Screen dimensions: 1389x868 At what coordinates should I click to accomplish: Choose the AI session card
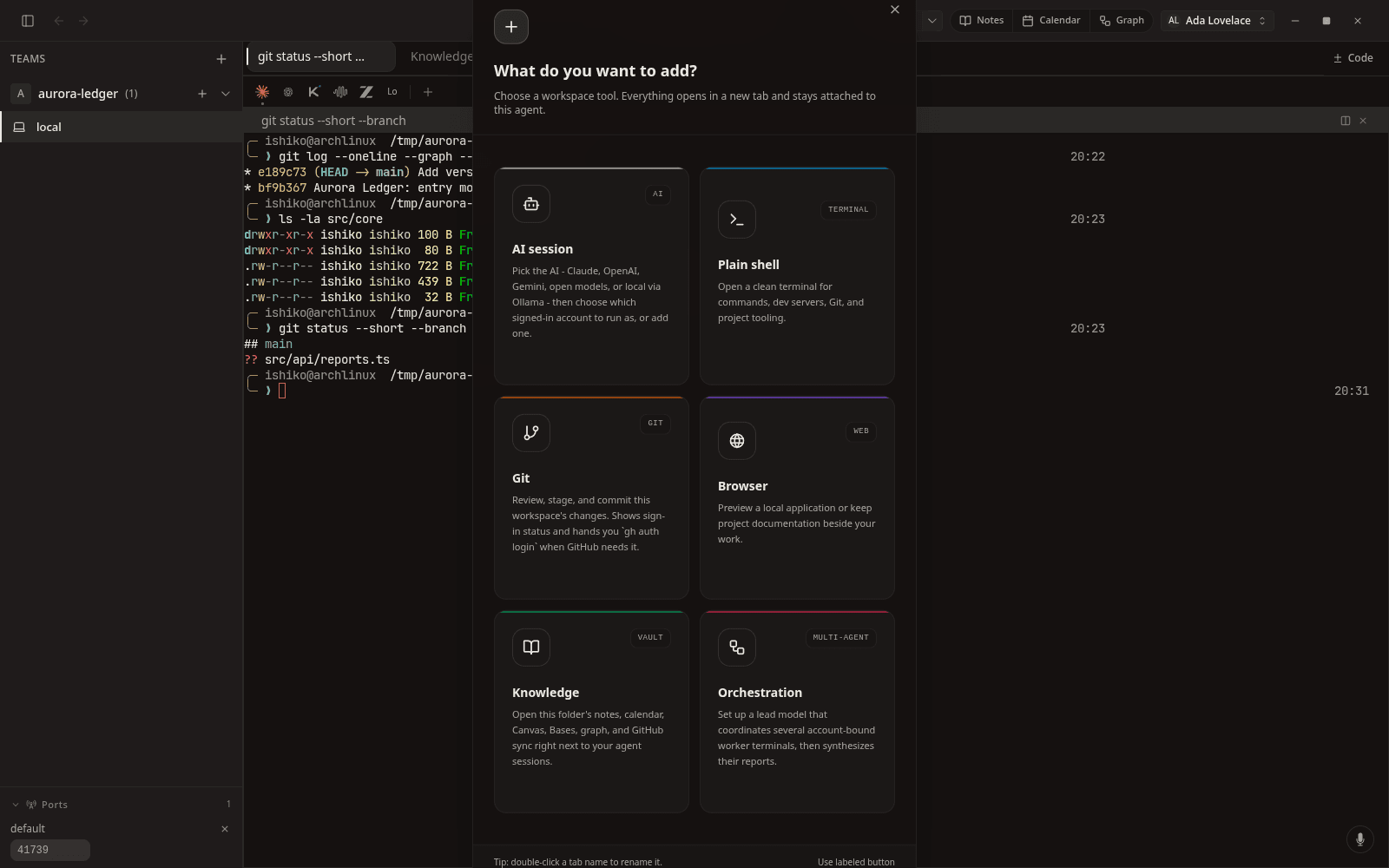point(591,276)
